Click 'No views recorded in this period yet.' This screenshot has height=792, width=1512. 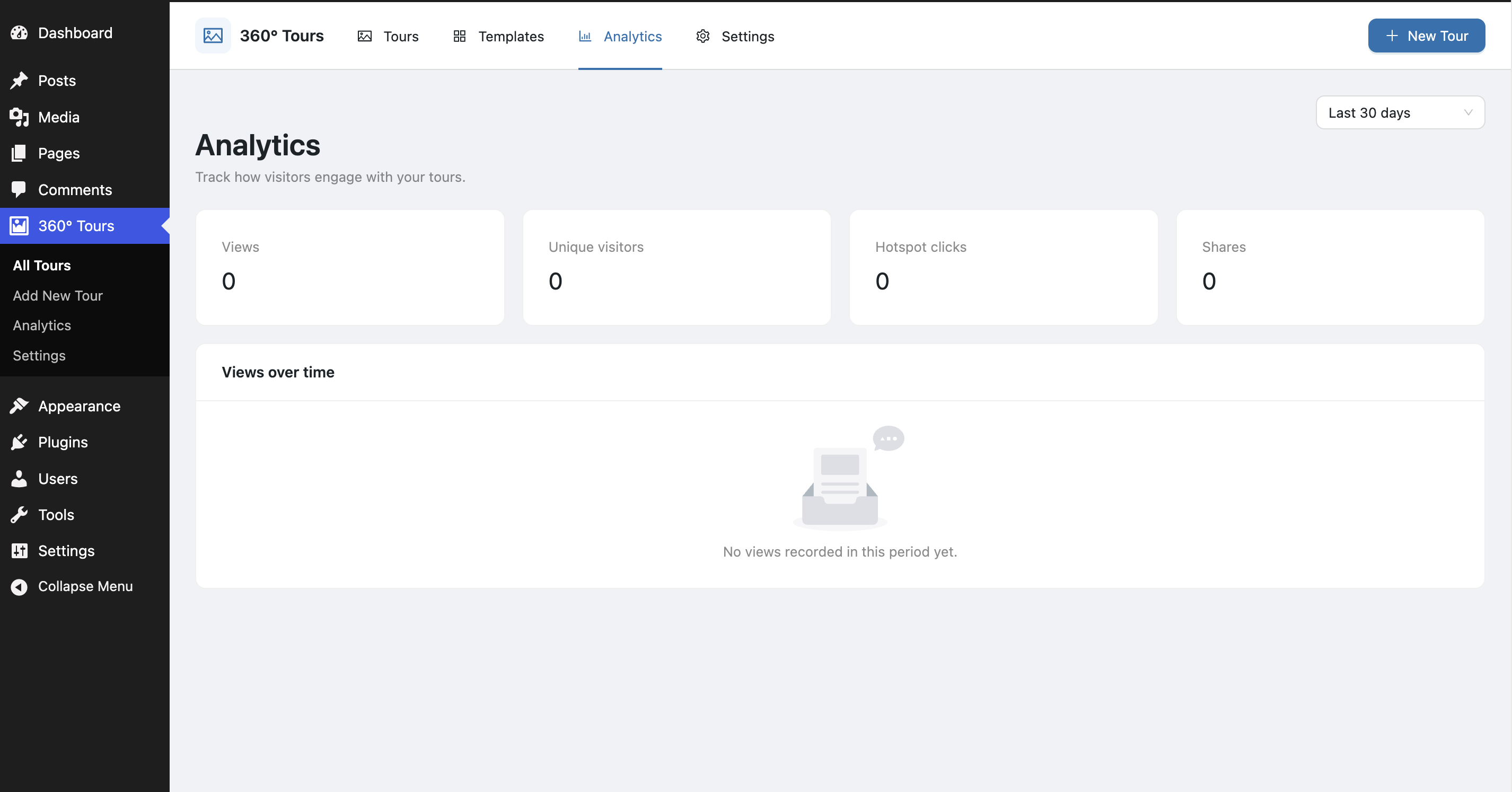pyautogui.click(x=840, y=552)
